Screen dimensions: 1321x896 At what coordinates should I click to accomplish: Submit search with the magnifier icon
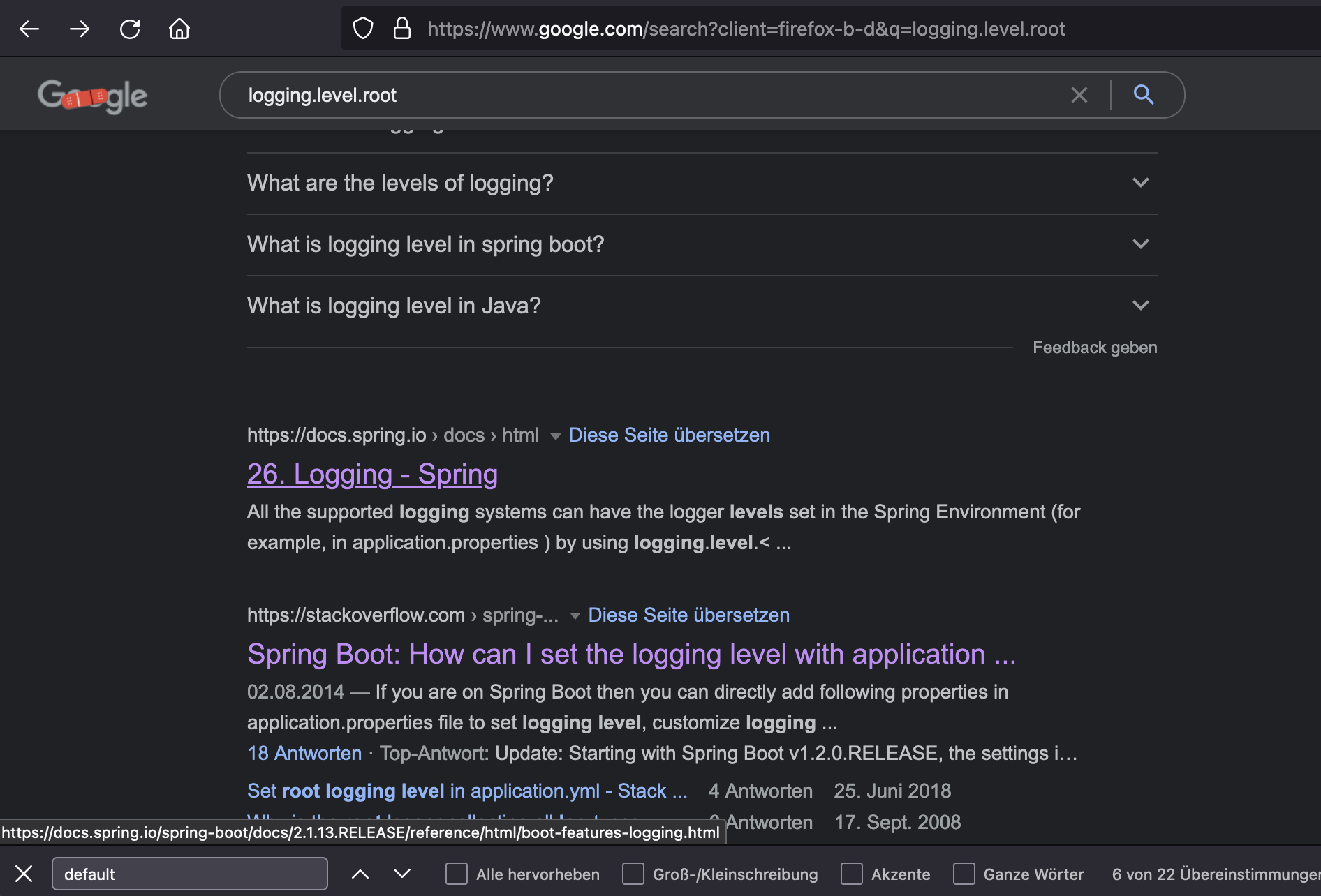(1144, 94)
